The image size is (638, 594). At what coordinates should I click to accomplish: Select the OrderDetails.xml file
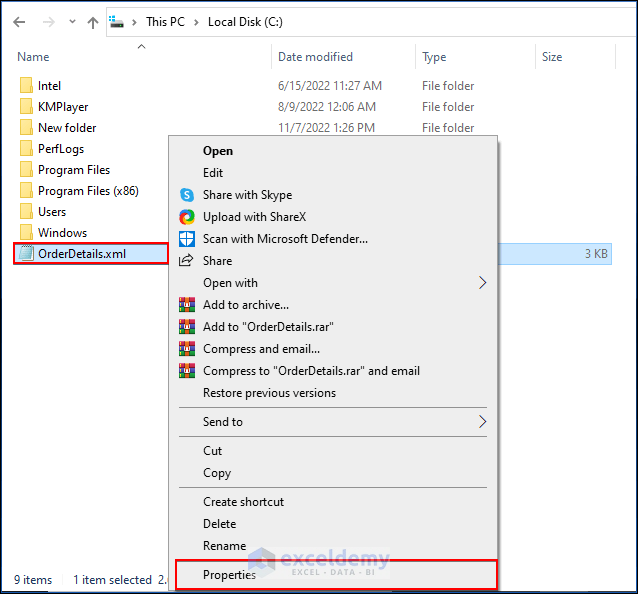coord(82,254)
